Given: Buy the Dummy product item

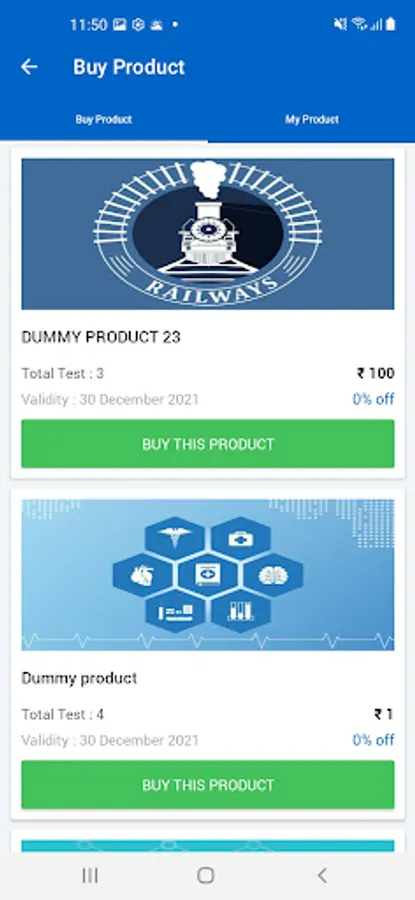Looking at the screenshot, I should (x=208, y=785).
